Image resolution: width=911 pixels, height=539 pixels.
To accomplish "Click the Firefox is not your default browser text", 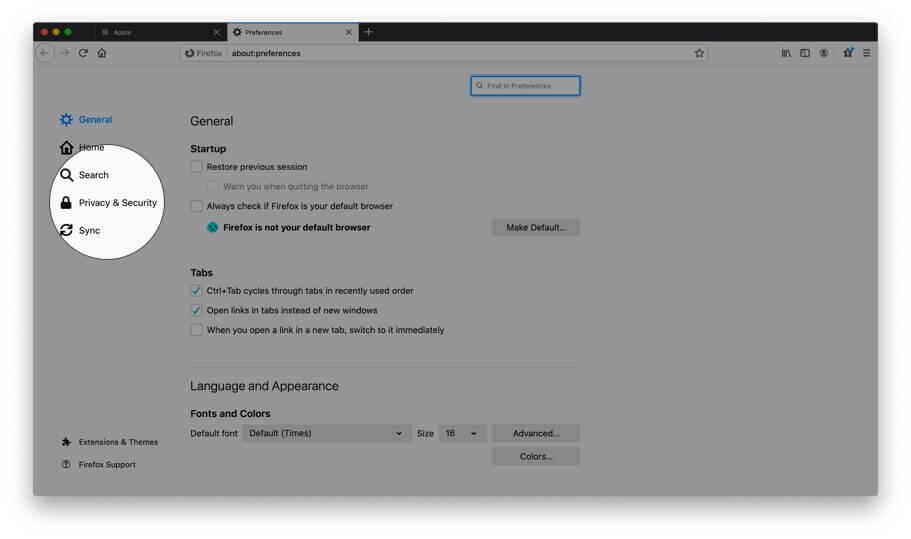I will pyautogui.click(x=297, y=228).
